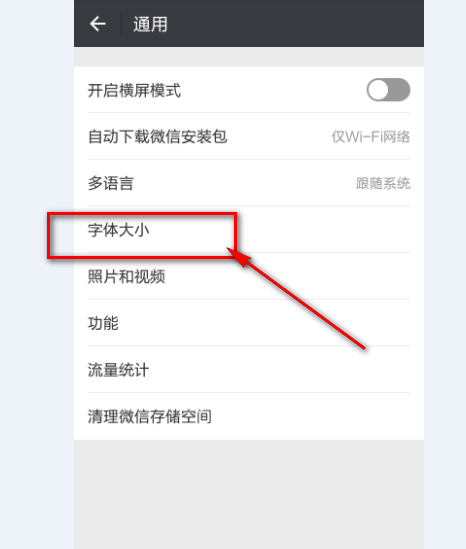466x549 pixels.
Task: View 流量统计 data usage
Action: 249,369
